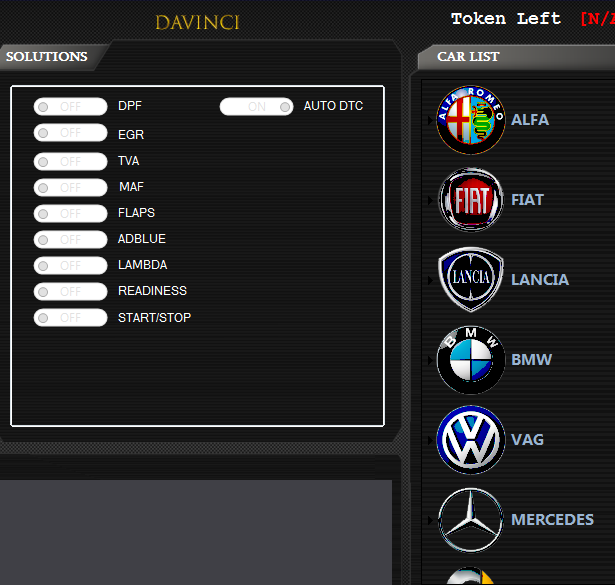
Task: Click the AUTO DTC label text
Action: (333, 106)
